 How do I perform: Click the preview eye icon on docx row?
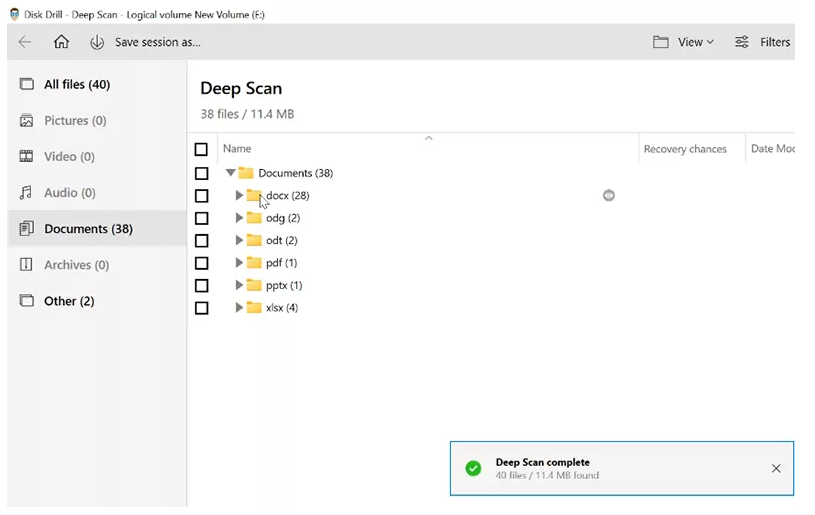tap(609, 195)
